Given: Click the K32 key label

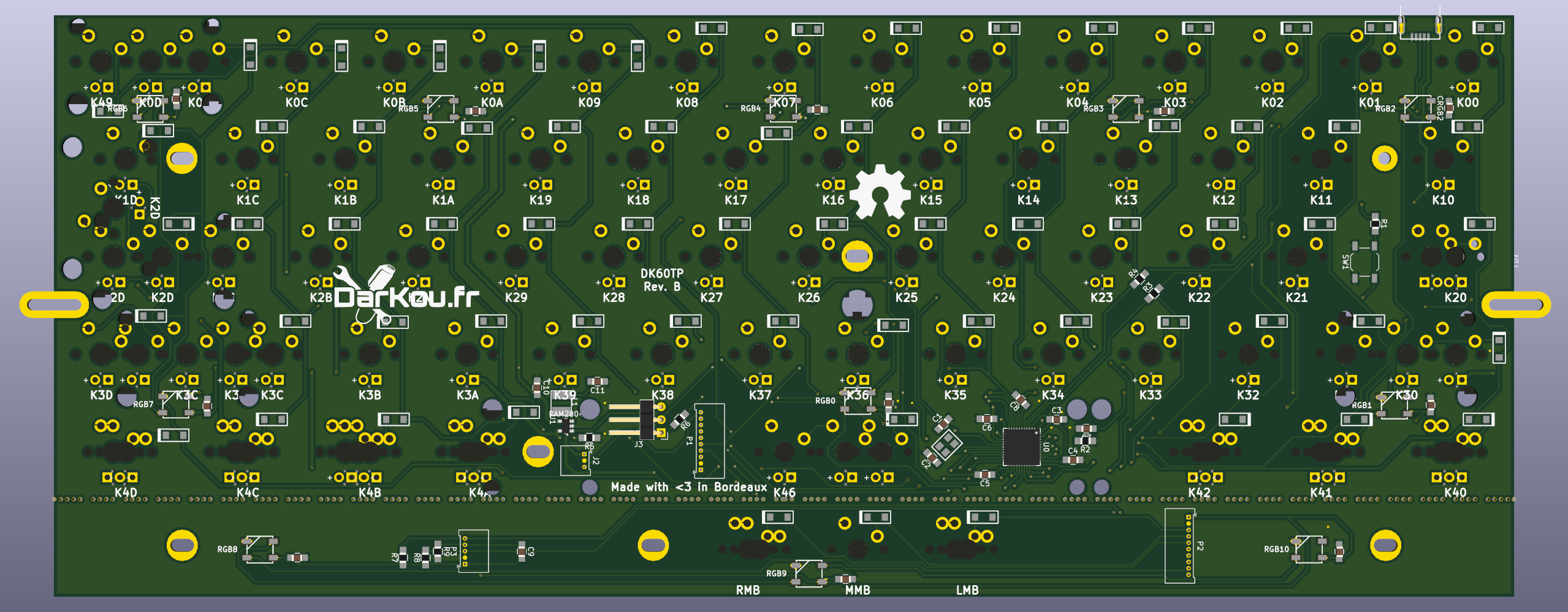Looking at the screenshot, I should pos(1248,395).
